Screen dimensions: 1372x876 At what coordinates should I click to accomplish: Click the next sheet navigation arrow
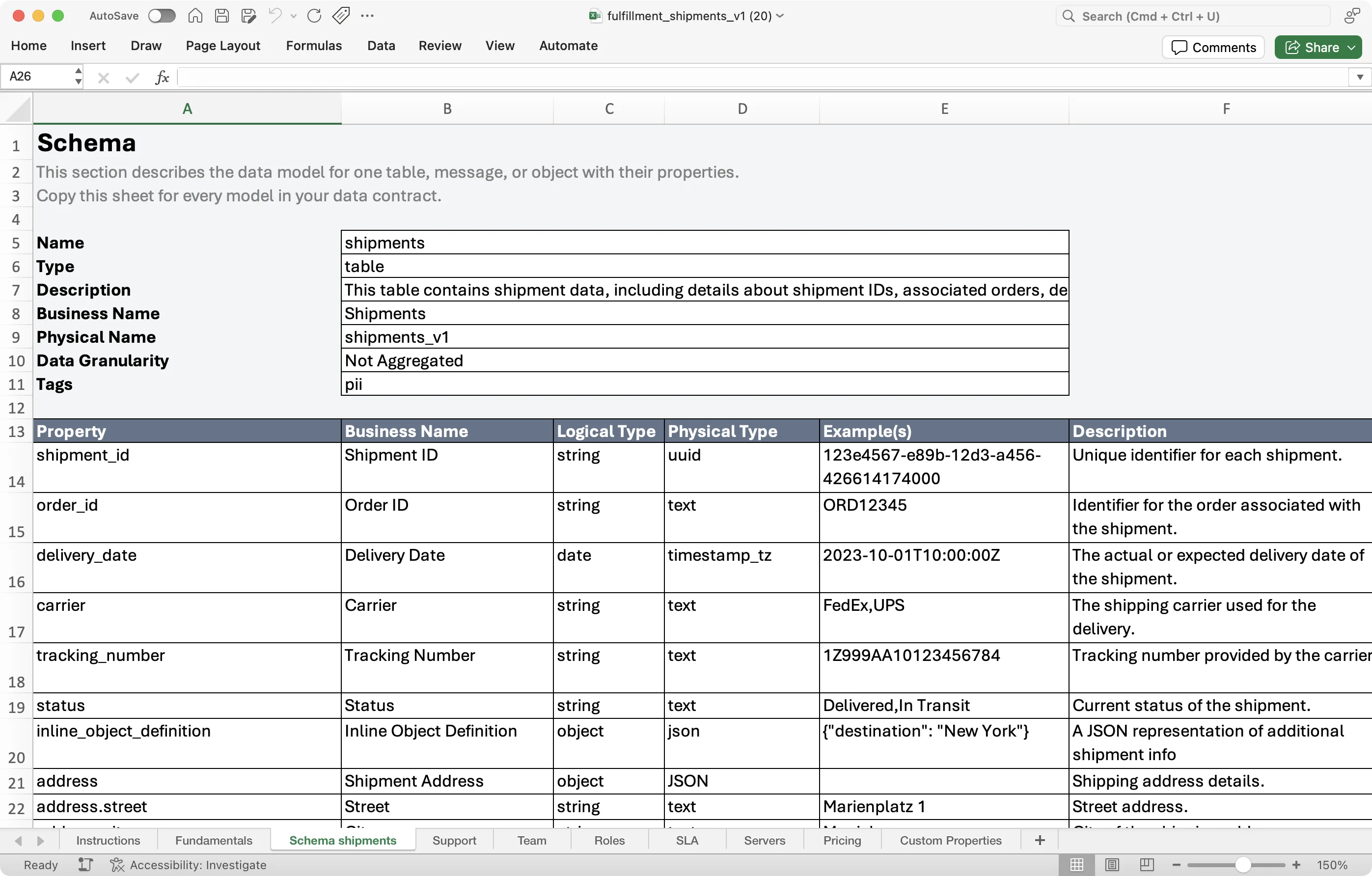[40, 841]
